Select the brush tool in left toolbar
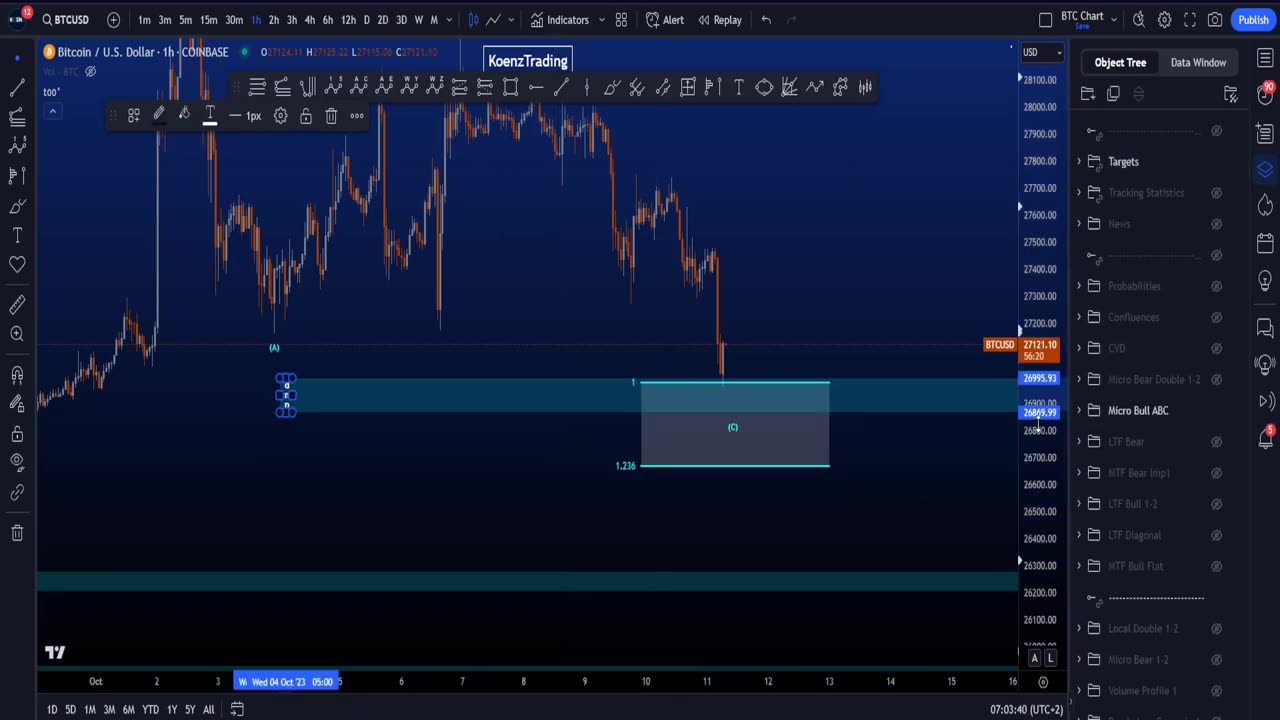The height and width of the screenshot is (720, 1280). coord(17,206)
